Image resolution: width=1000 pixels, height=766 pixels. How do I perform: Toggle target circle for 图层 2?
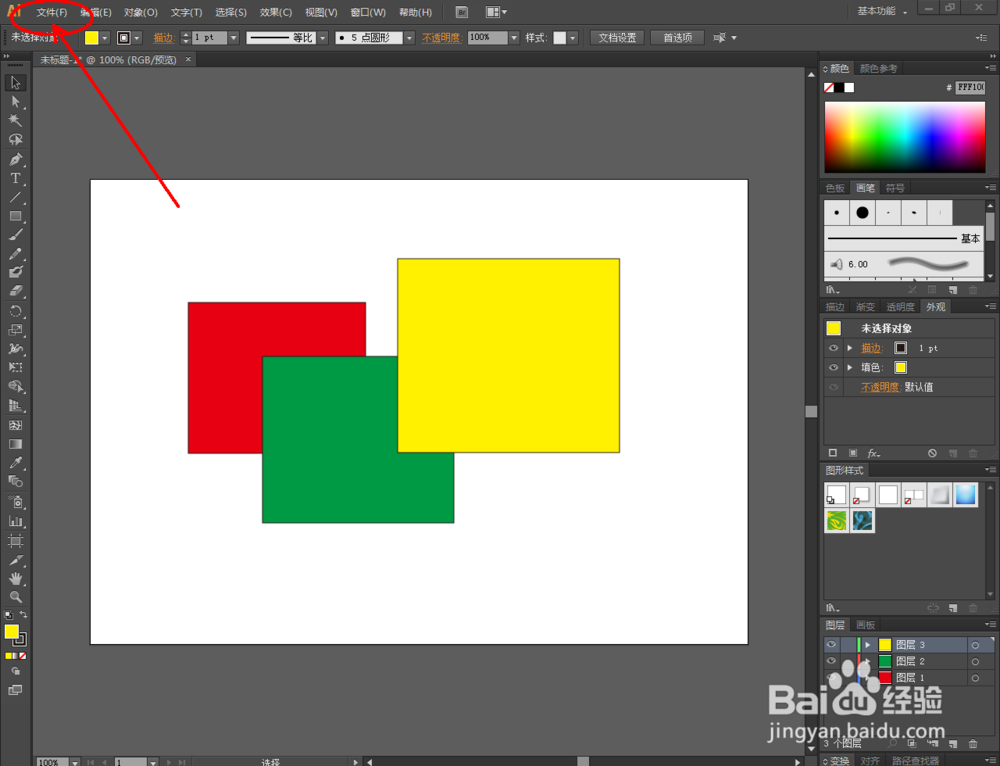tap(975, 662)
